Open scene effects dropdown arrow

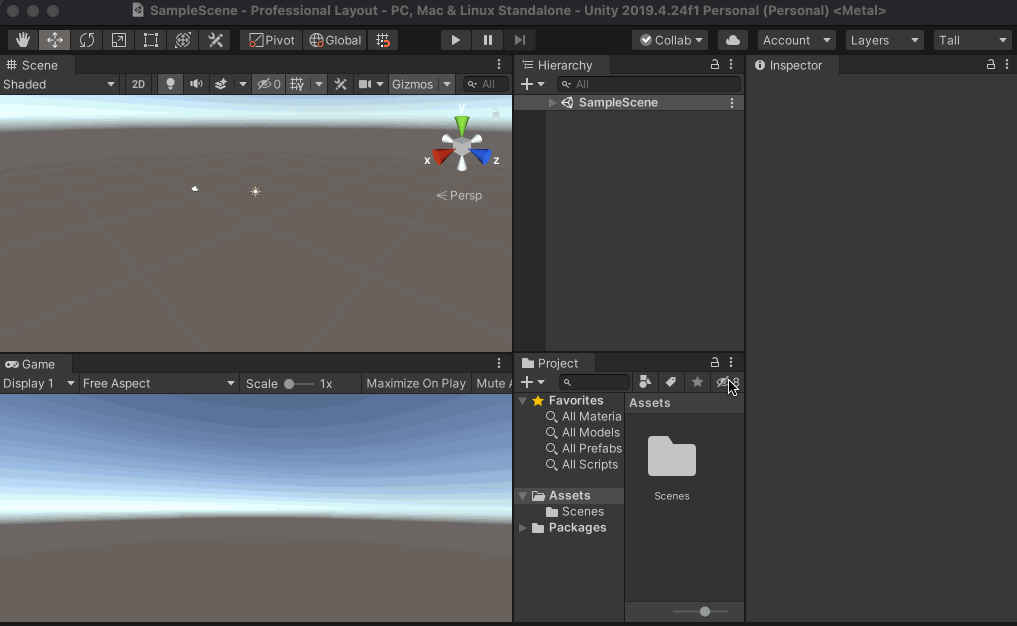[x=243, y=84]
